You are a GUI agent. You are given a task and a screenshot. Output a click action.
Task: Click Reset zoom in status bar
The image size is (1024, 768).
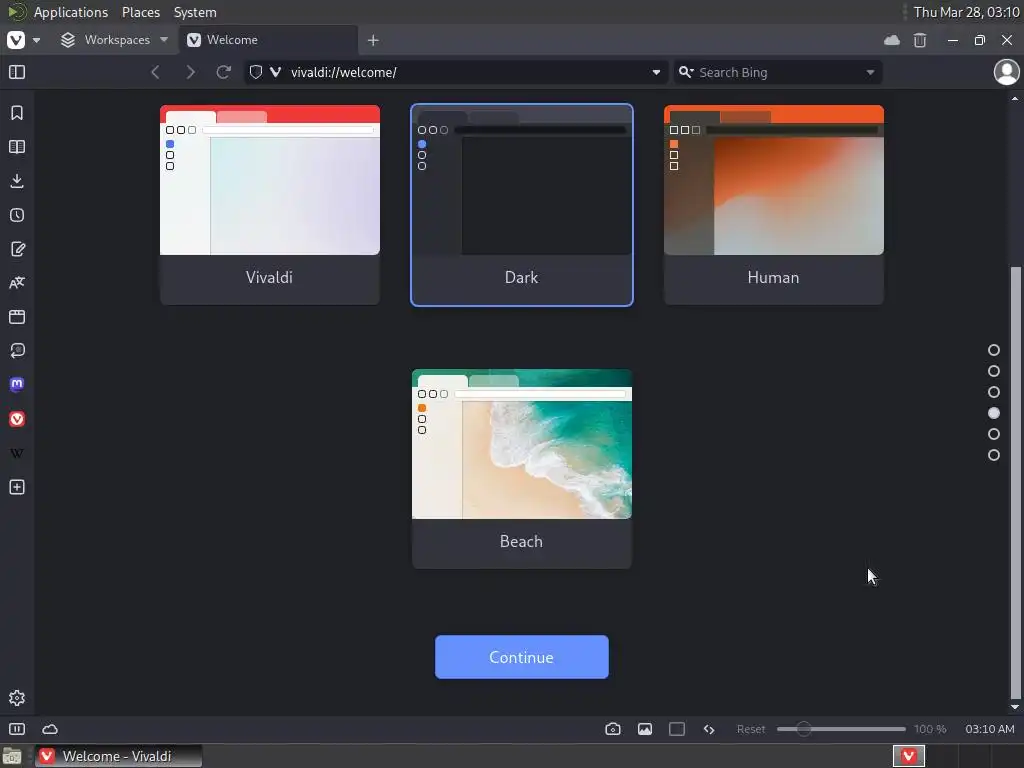(750, 729)
